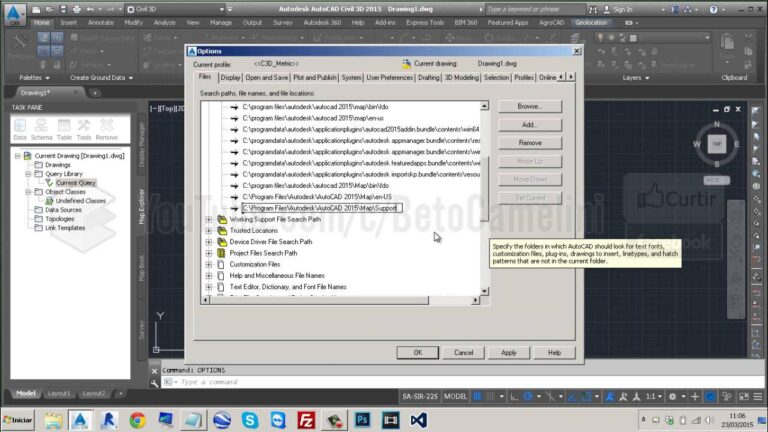Screen dimensions: 768x432
Task: Click the workspace switching gear in status bar
Action: pos(672,397)
